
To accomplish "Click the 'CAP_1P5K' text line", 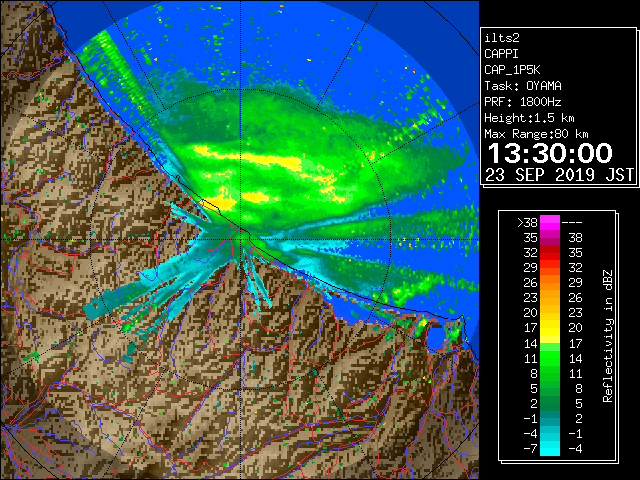I will click(512, 70).
